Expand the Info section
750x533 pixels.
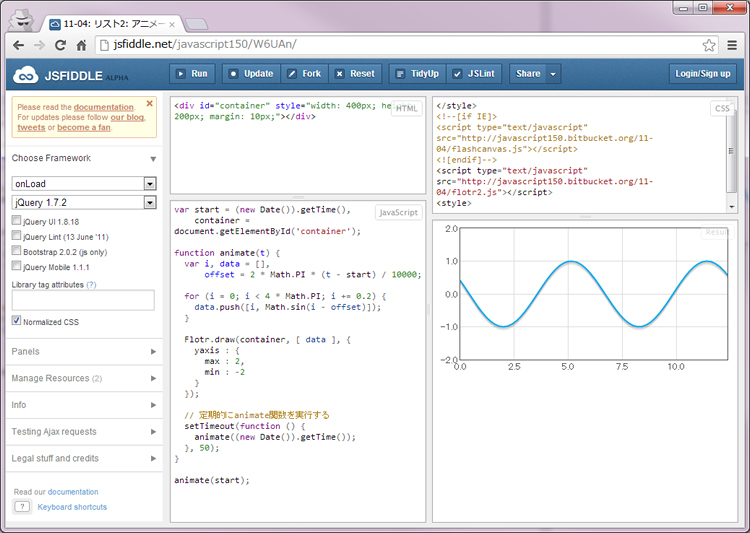[x=84, y=405]
